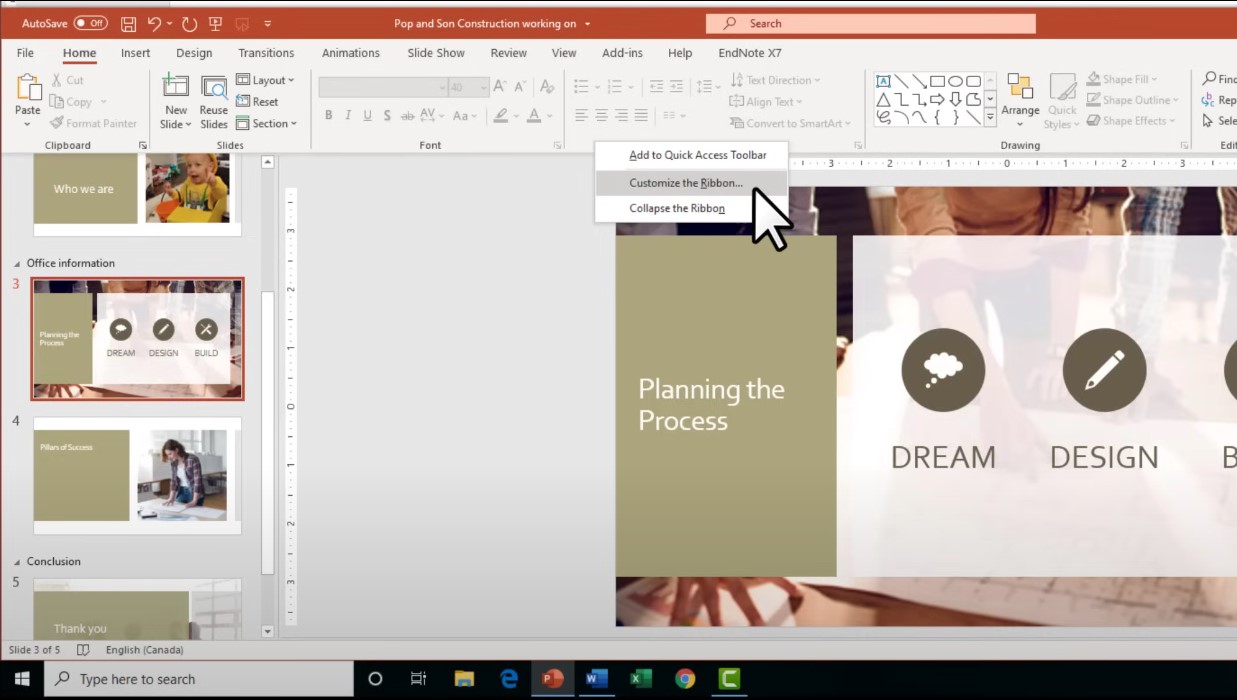
Task: Open the Shape Fill color picker
Action: (x=1122, y=79)
